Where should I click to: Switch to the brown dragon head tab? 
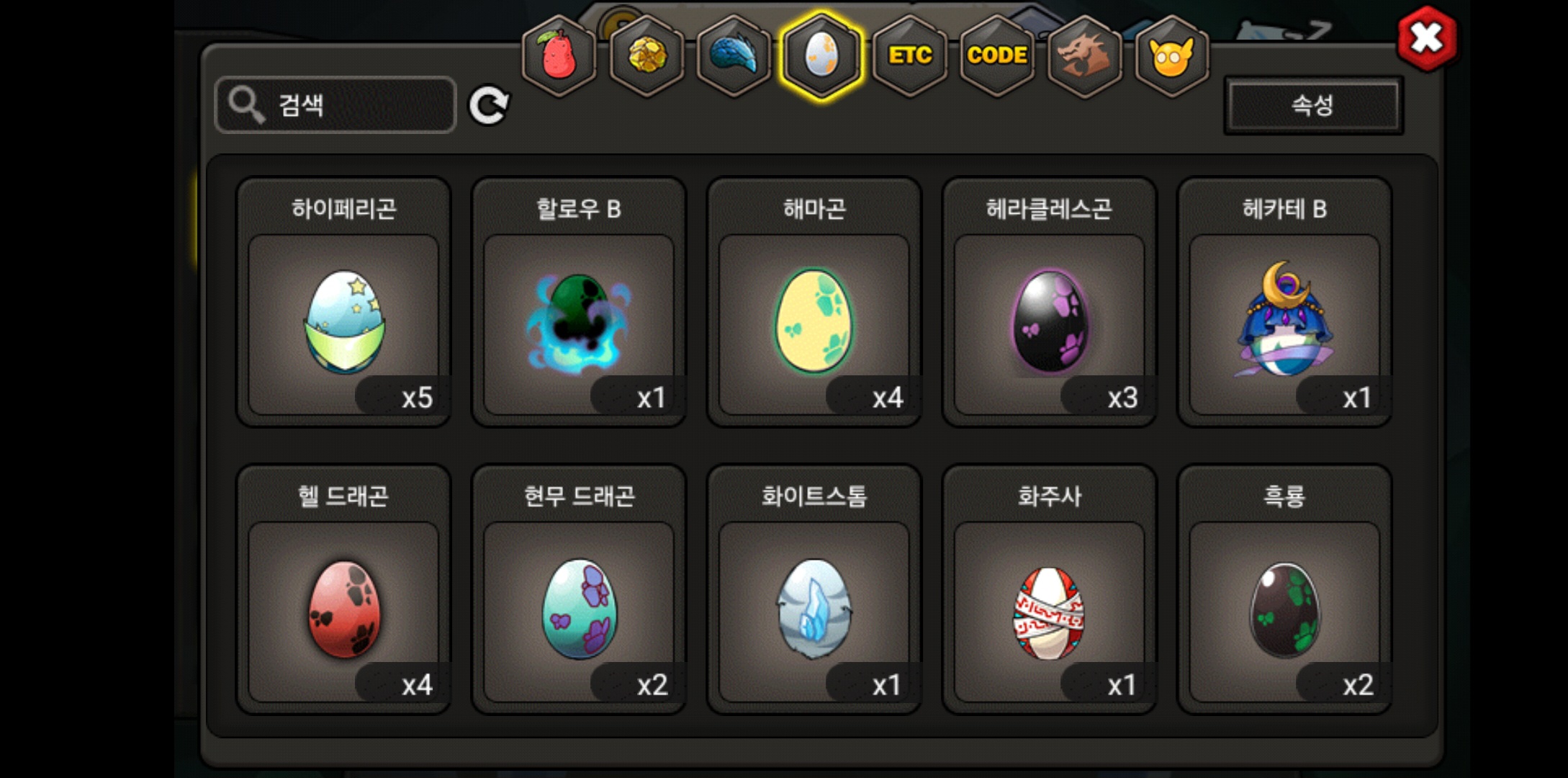(1084, 56)
